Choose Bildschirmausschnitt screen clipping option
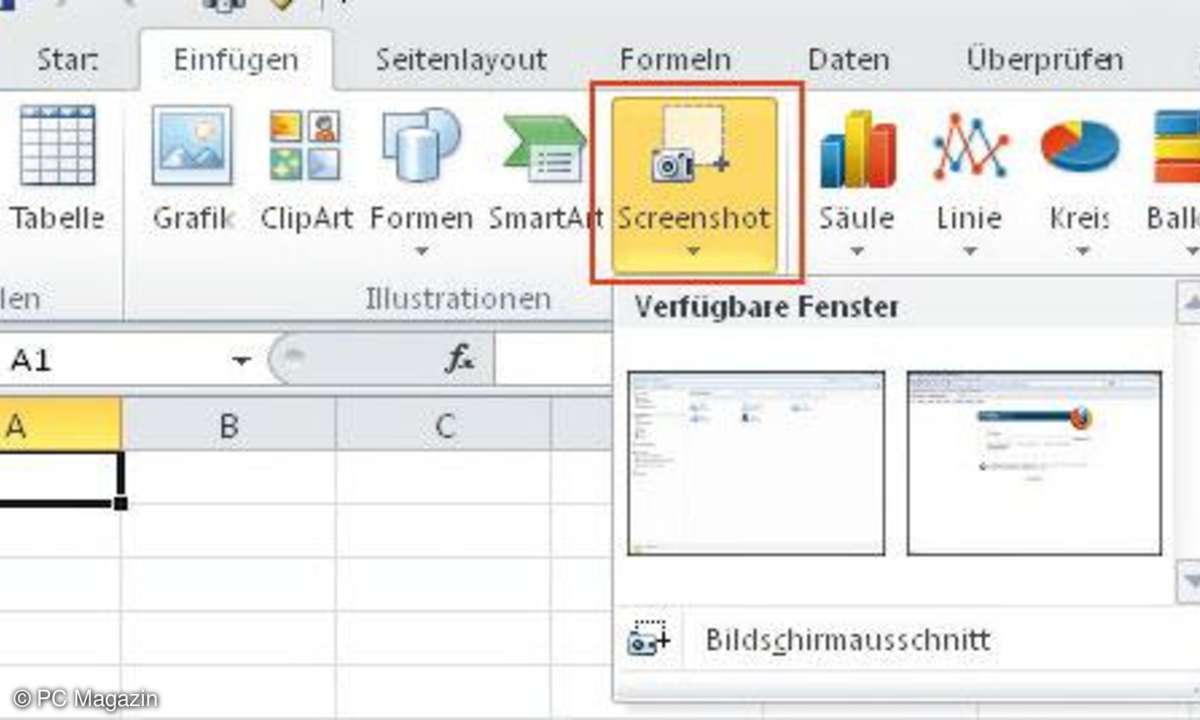This screenshot has height=720, width=1200. click(x=847, y=639)
